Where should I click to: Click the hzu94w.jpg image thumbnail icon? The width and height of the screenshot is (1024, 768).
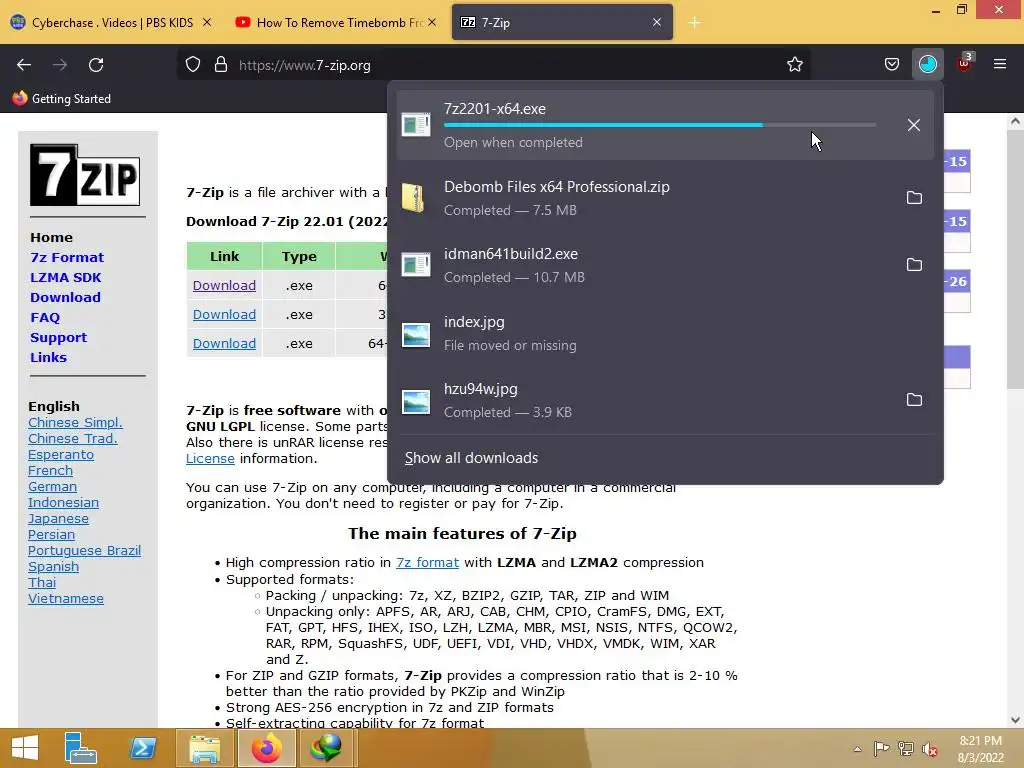point(416,402)
